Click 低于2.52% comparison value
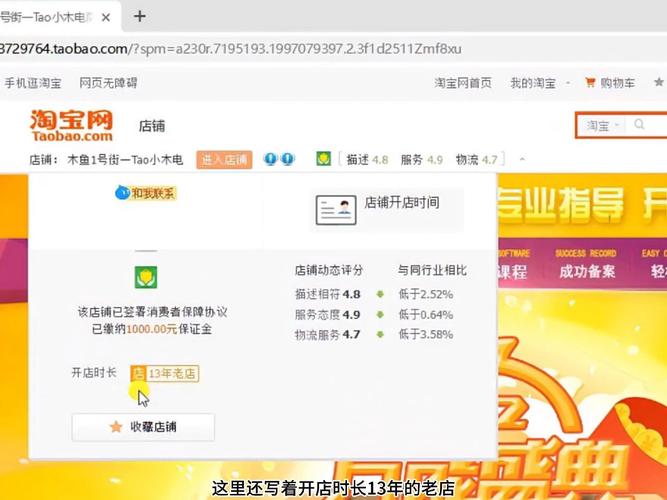Viewport: 667px width, 500px height. tap(425, 294)
